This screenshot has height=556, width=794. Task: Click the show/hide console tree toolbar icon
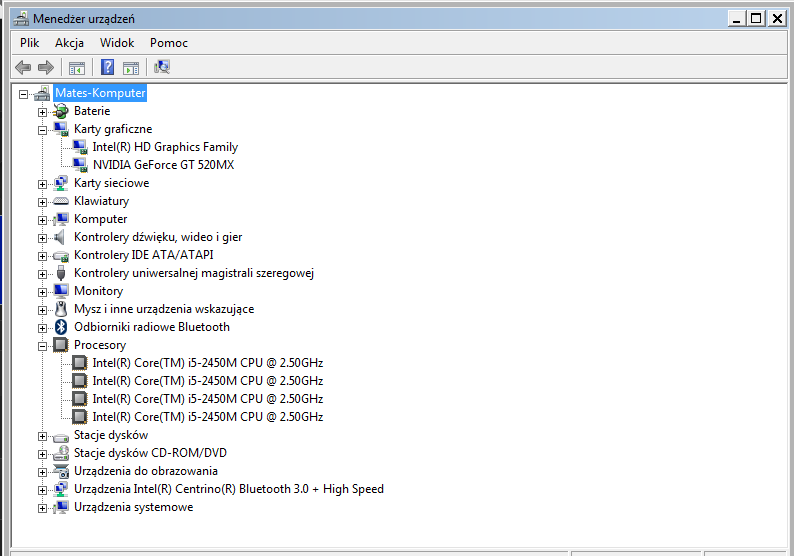[77, 67]
